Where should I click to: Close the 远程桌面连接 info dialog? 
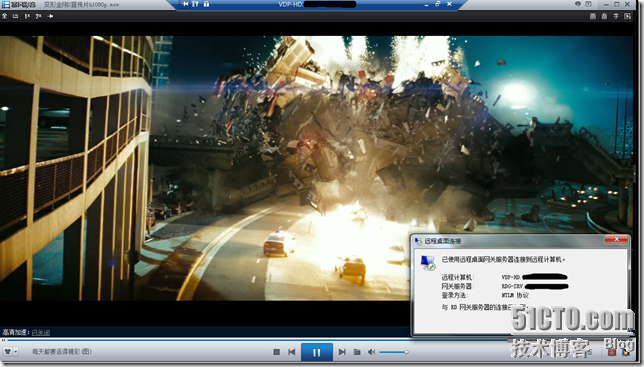tap(616, 239)
